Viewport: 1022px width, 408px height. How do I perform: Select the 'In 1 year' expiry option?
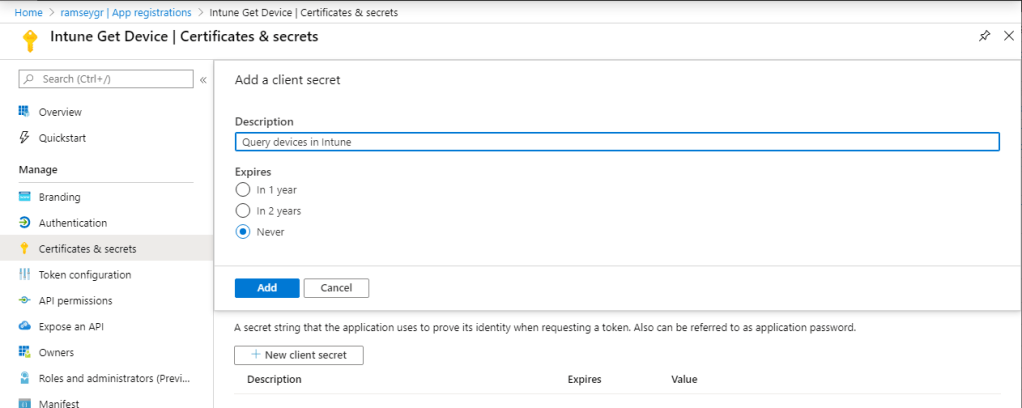coord(242,189)
